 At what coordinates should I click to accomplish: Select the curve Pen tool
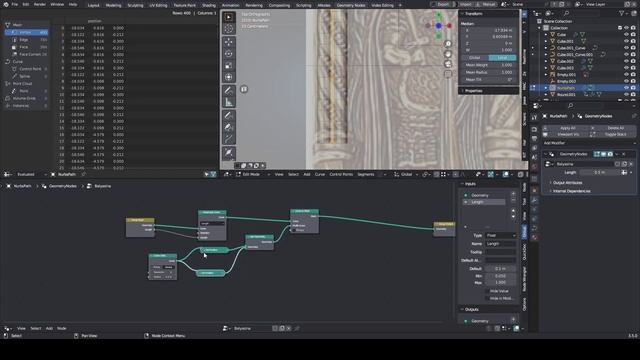click(x=229, y=127)
